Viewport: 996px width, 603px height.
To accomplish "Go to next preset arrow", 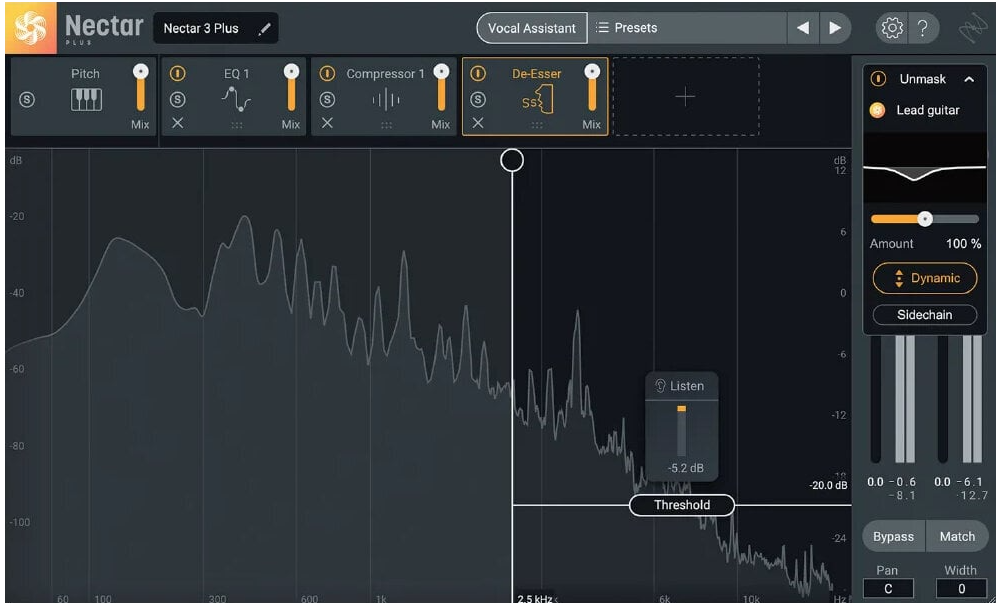I will tap(834, 28).
